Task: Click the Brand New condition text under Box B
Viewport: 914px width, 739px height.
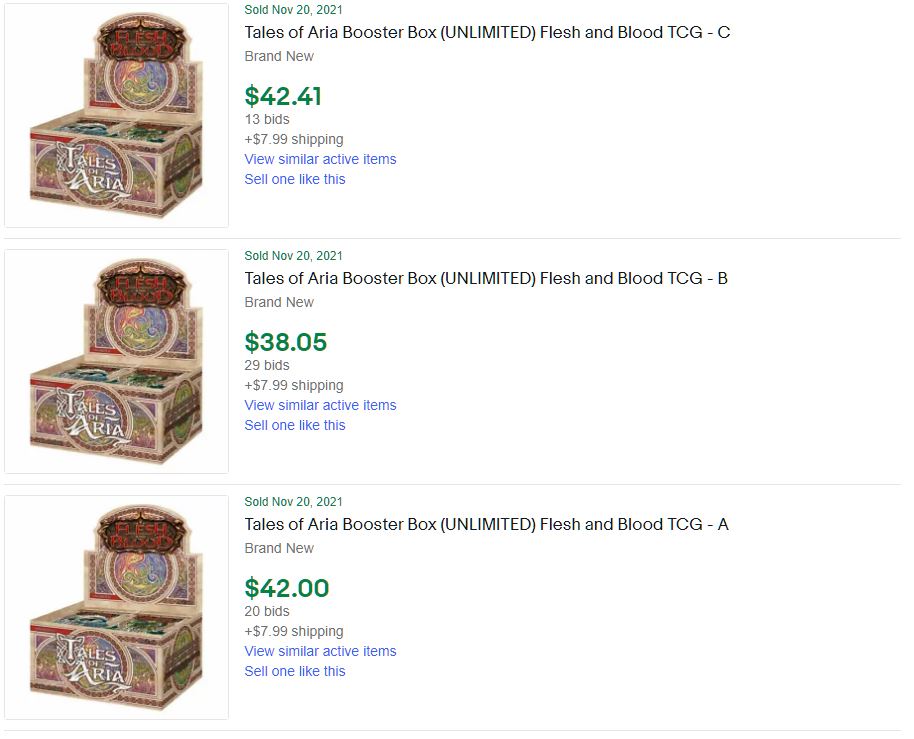Action: [279, 302]
